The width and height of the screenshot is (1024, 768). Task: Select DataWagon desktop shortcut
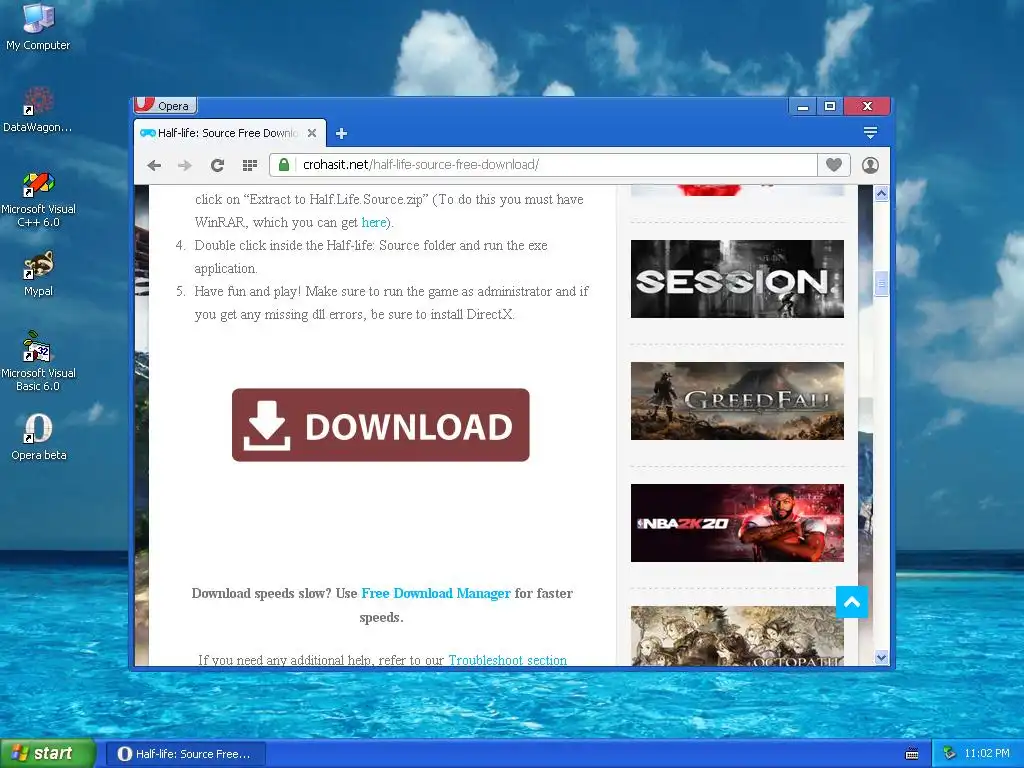point(38,109)
